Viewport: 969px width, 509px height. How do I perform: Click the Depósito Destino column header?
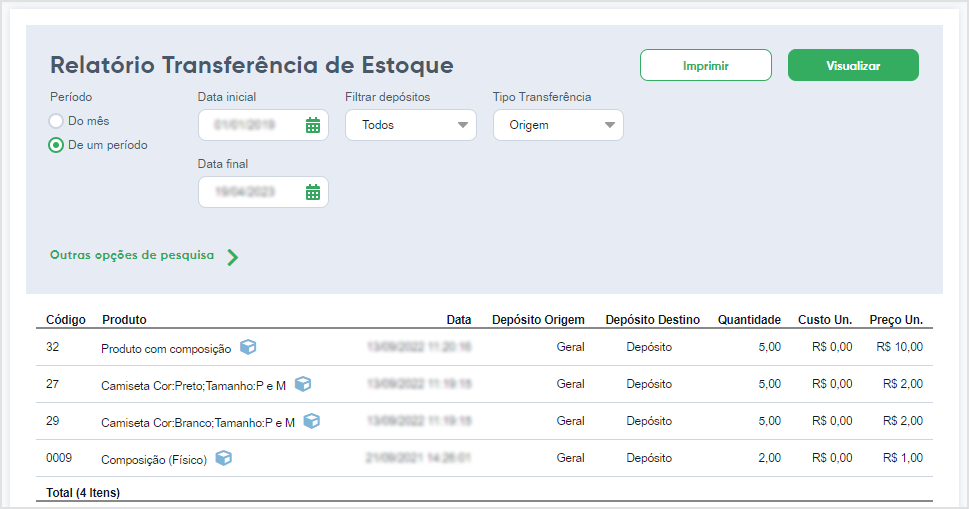tap(653, 319)
